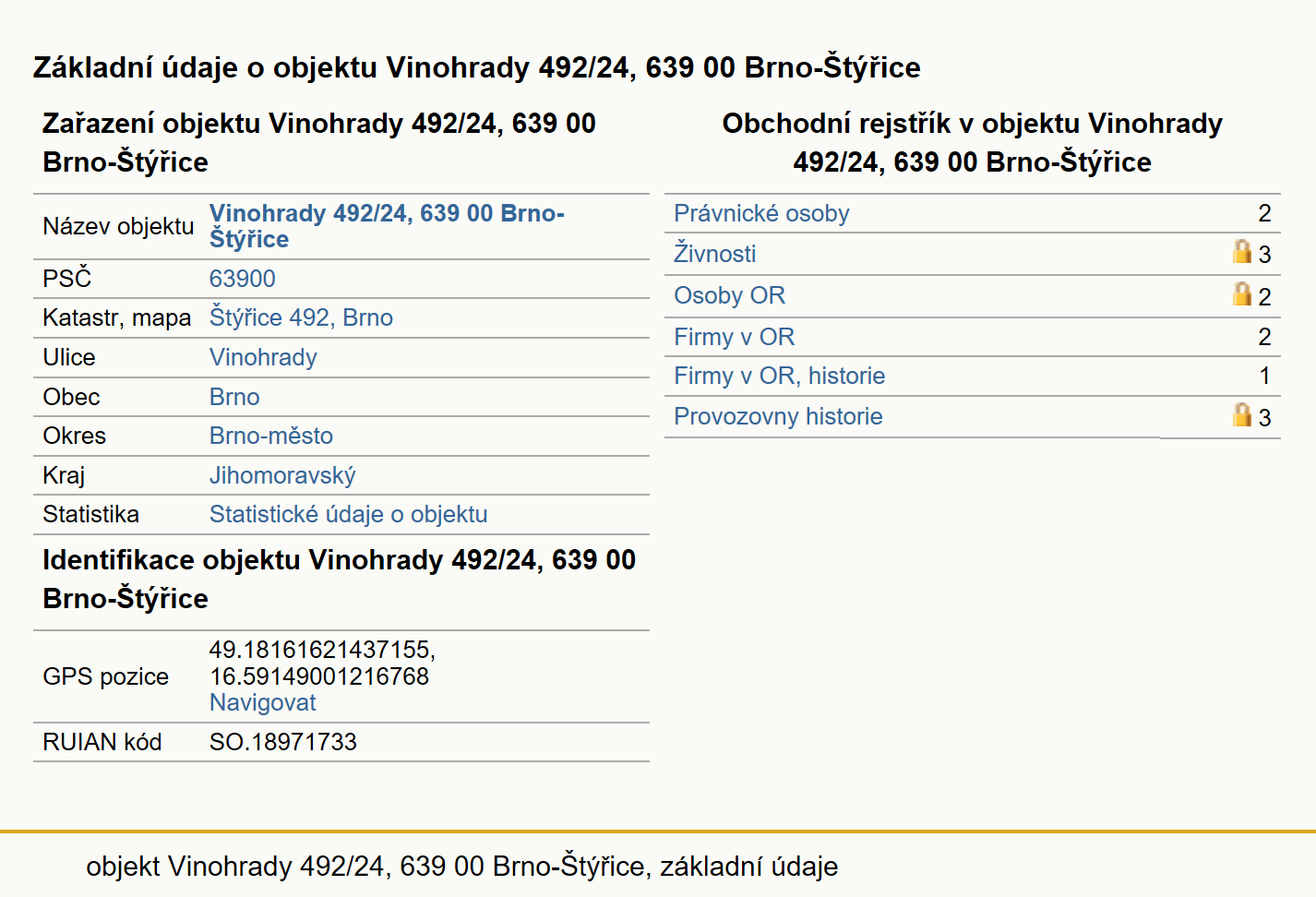Screen dimensions: 1316x897
Task: Open Firmy v OR, historie link
Action: coord(779,376)
